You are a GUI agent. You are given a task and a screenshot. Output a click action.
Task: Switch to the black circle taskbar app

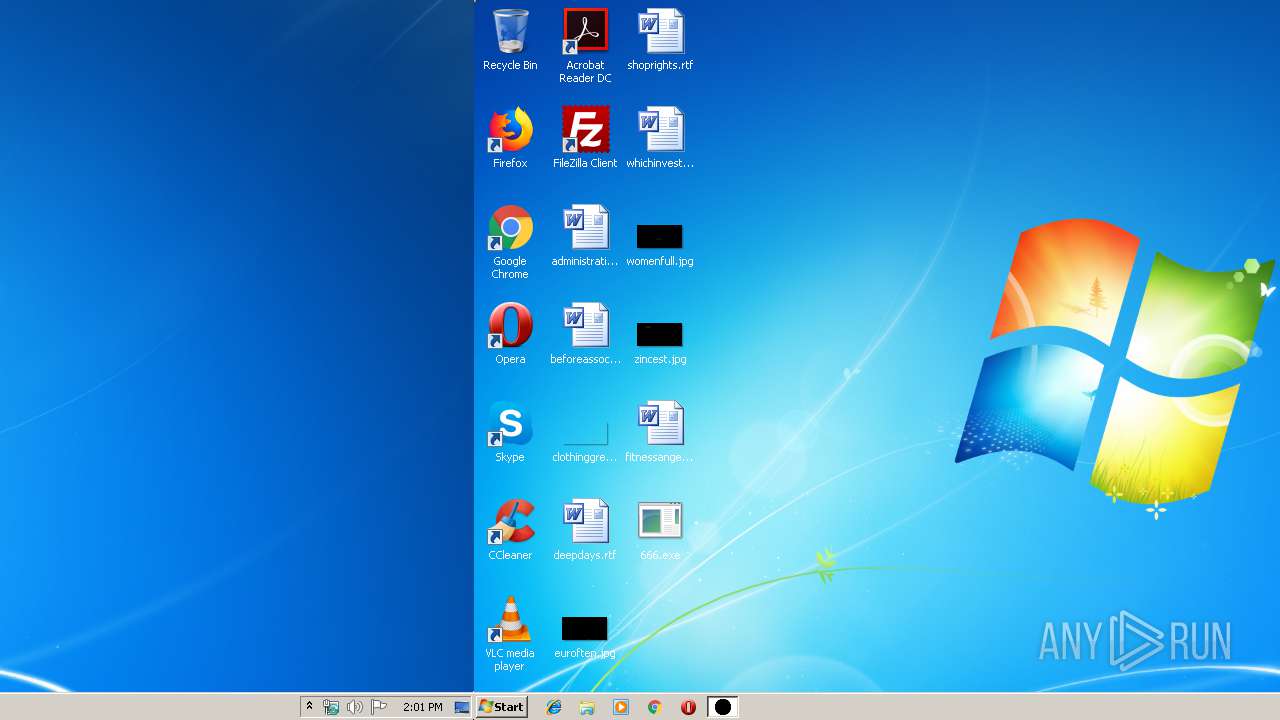click(x=722, y=707)
